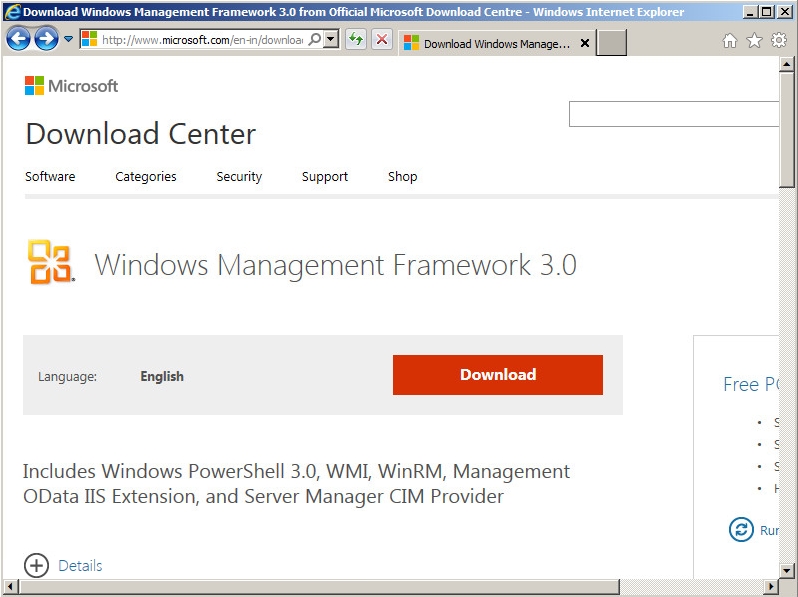Click the Windows Management Framework 3.0 title
798x597 pixels.
[x=335, y=265]
